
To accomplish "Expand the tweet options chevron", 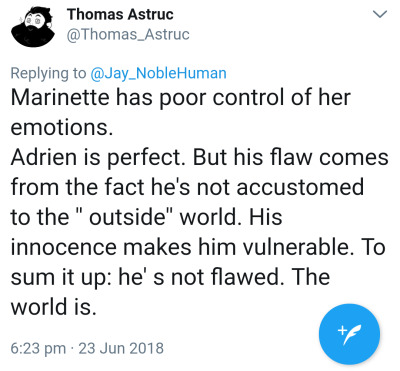I will [x=379, y=14].
